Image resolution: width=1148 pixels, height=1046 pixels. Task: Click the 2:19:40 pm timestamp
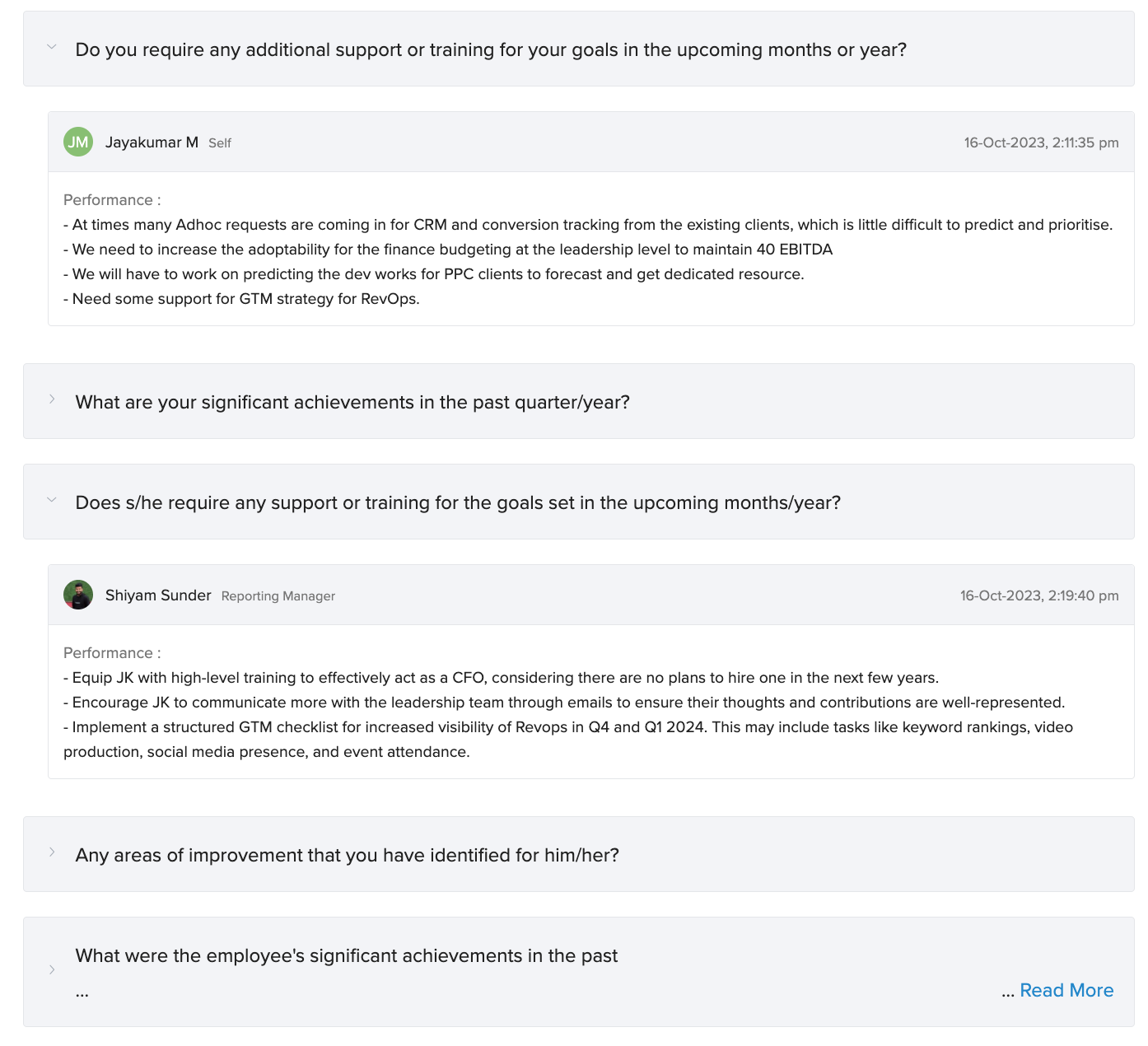pos(1039,595)
